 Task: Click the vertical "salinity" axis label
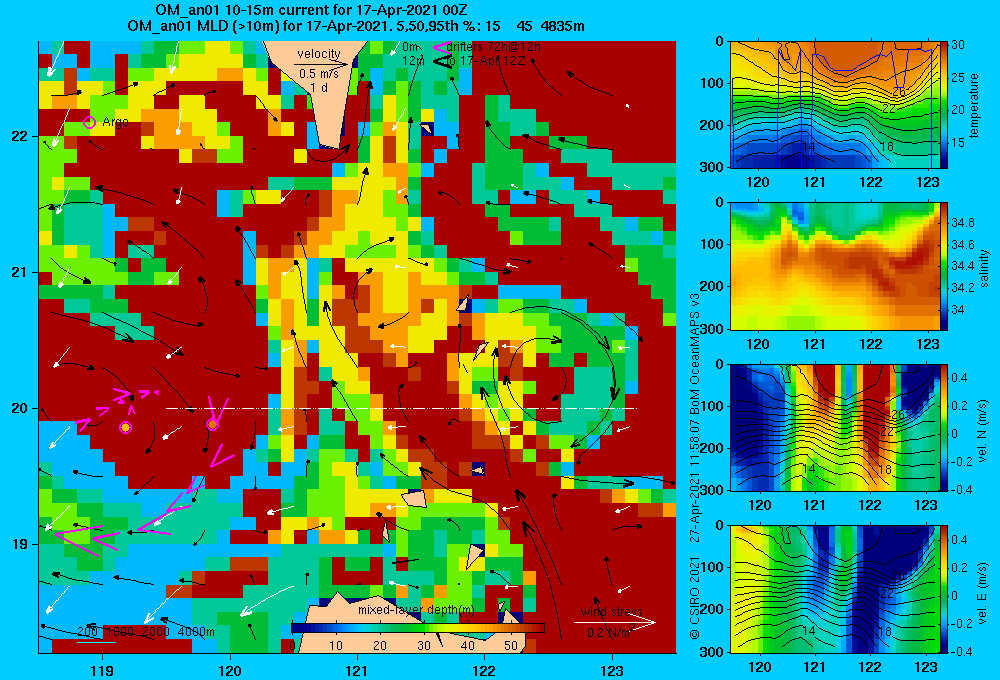pyautogui.click(x=984, y=268)
